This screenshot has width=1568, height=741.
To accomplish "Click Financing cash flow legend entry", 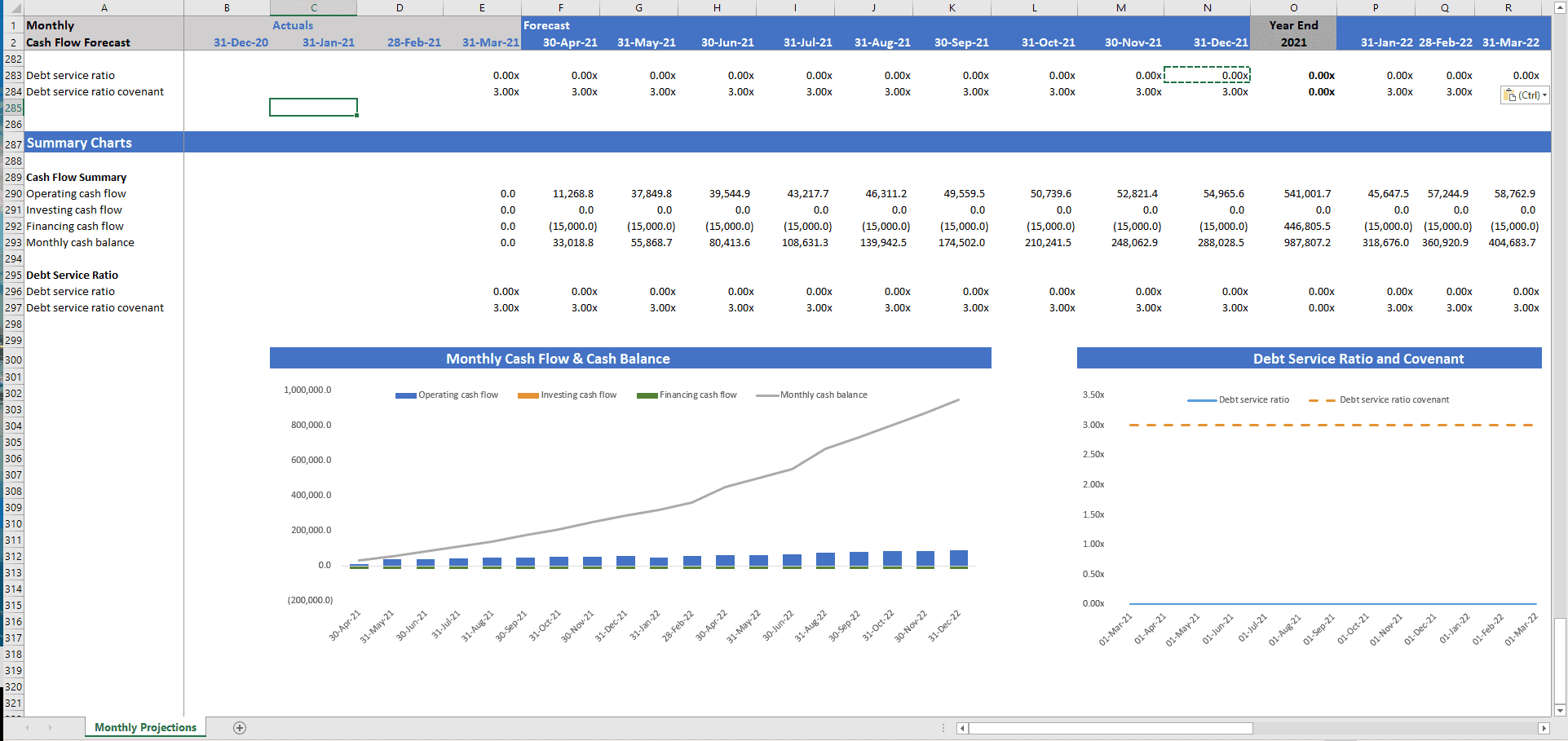I will pyautogui.click(x=687, y=395).
